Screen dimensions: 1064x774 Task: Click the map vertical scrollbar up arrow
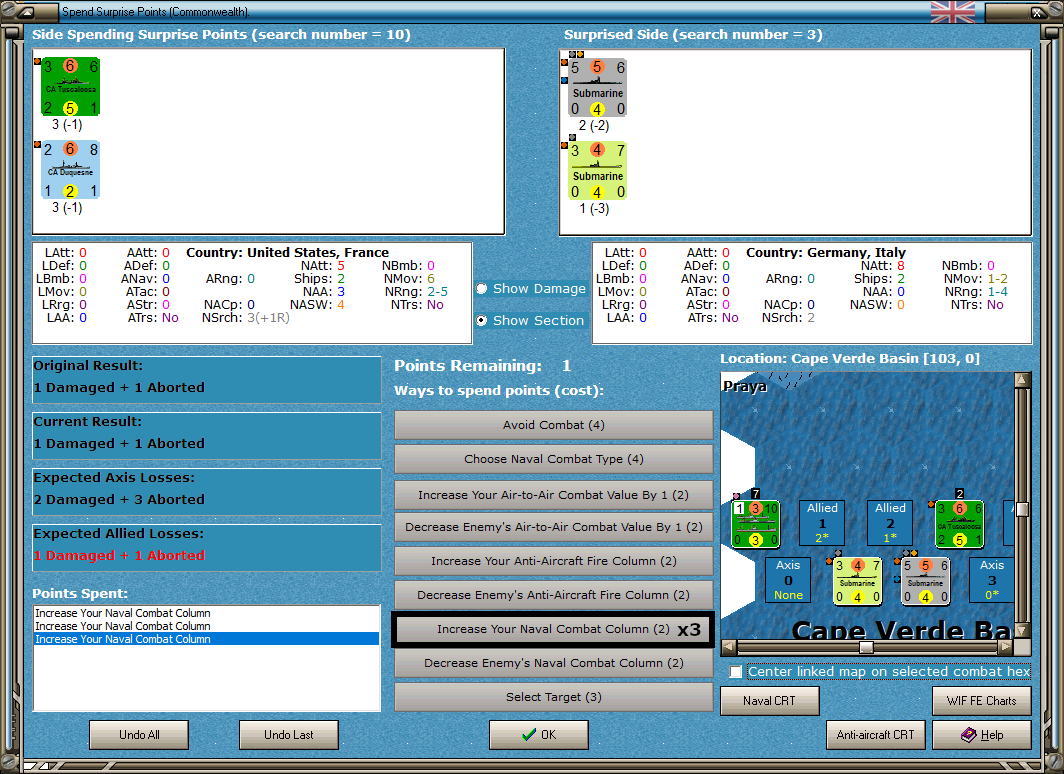(1022, 380)
